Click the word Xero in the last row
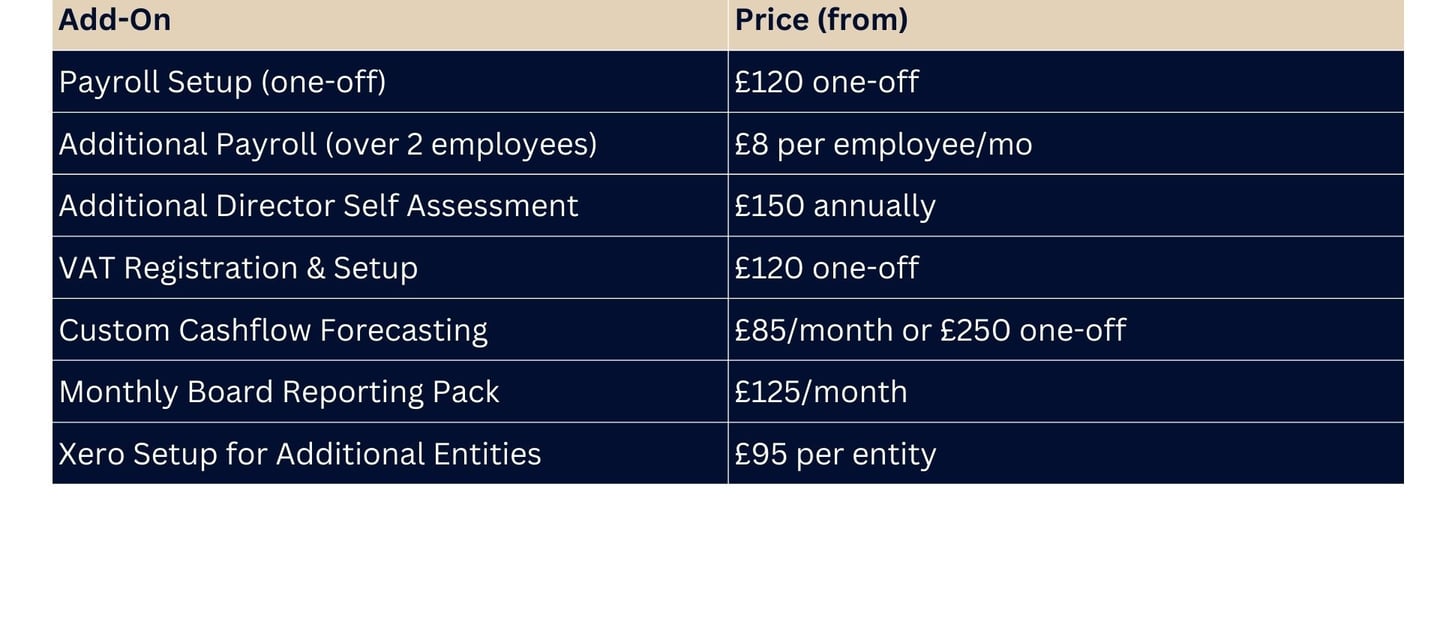 pyautogui.click(x=92, y=454)
